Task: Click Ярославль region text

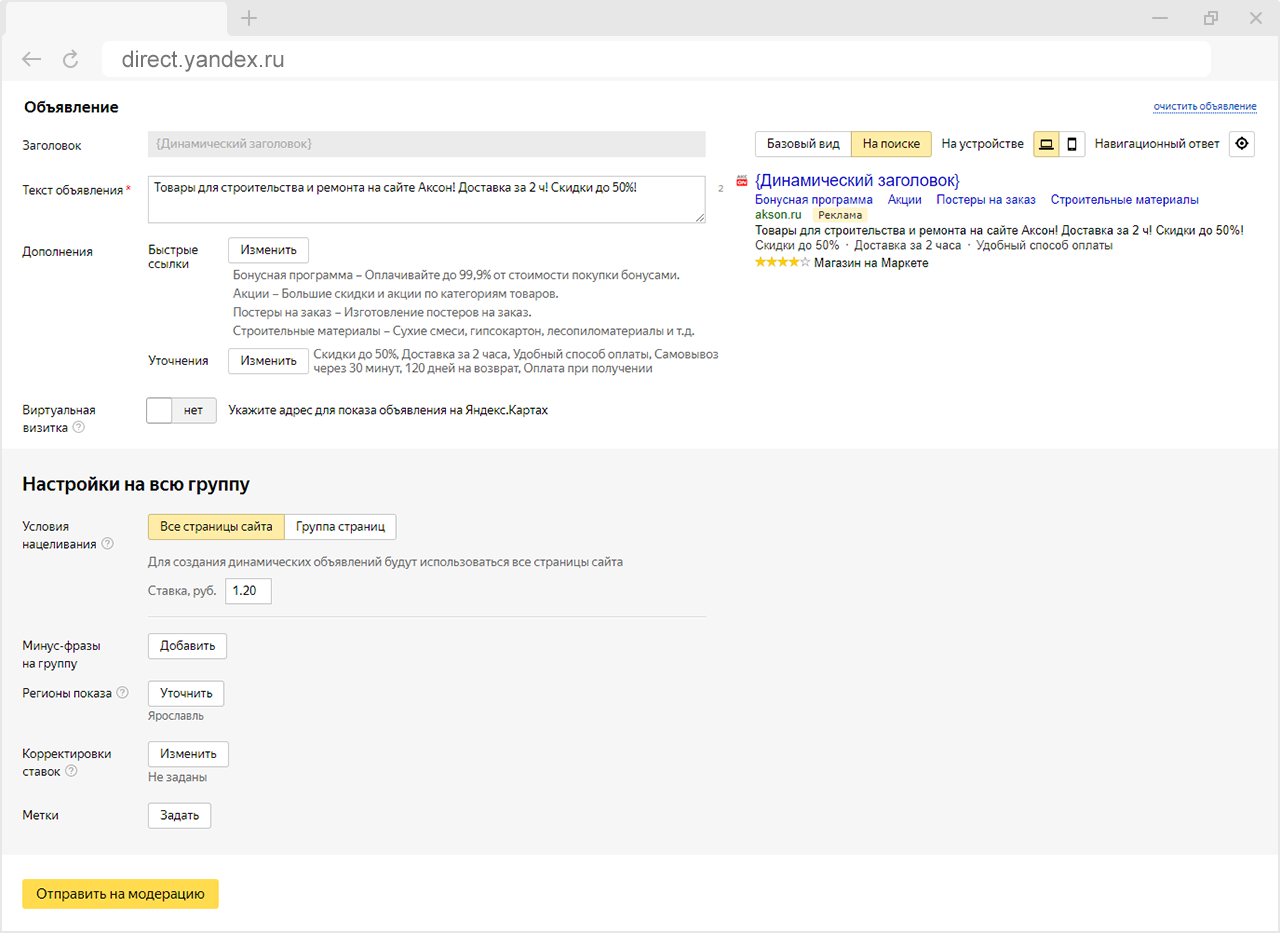Action: (x=176, y=716)
